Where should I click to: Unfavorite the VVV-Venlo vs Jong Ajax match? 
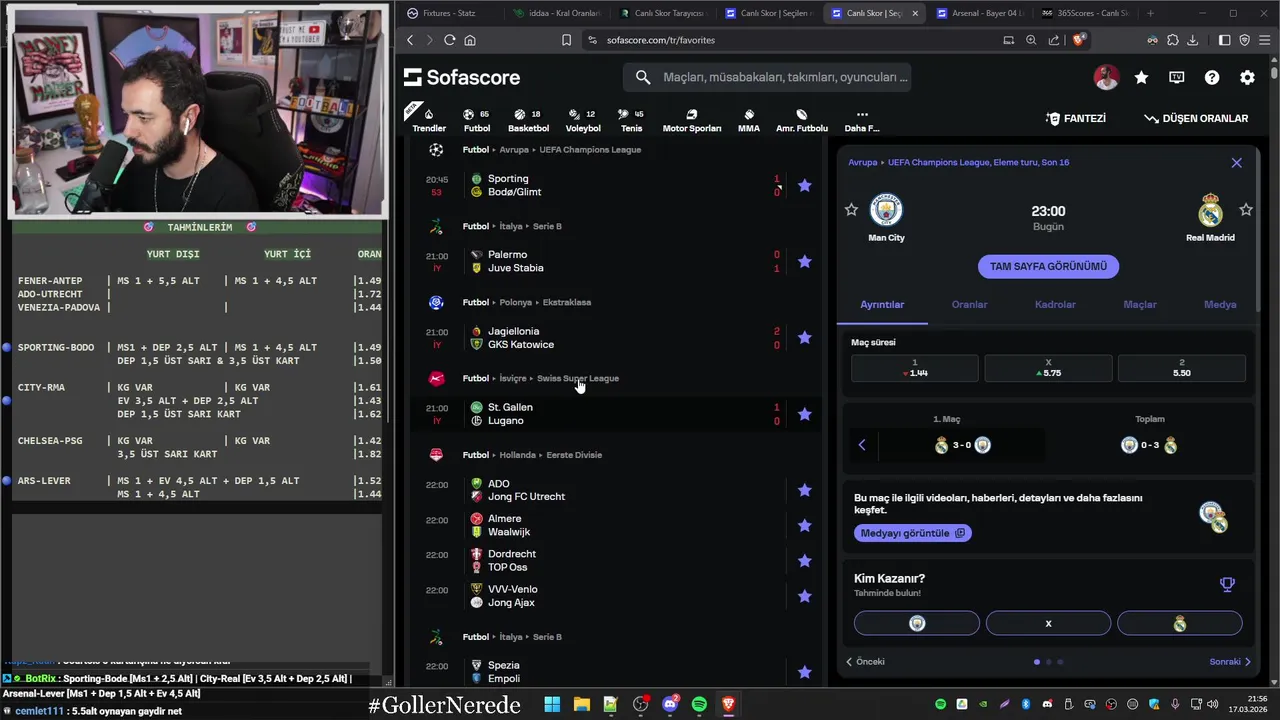pyautogui.click(x=804, y=596)
